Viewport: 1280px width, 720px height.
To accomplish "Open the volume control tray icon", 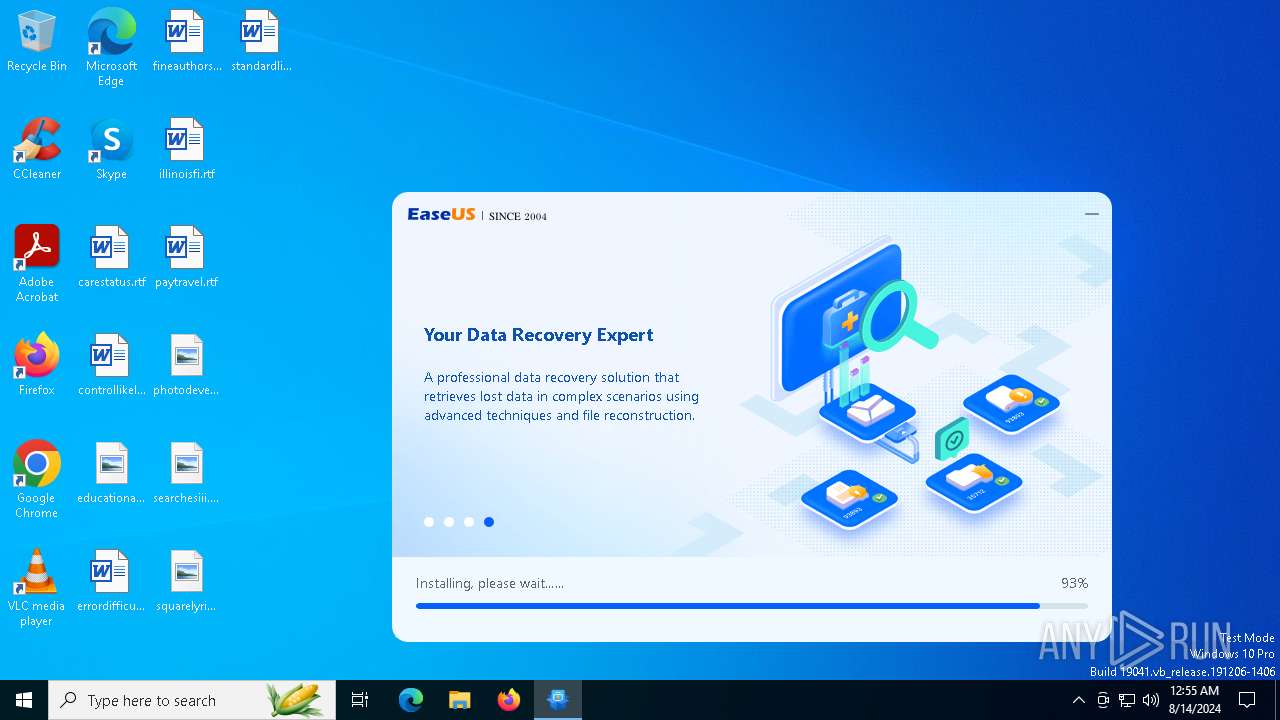I will [1151, 700].
